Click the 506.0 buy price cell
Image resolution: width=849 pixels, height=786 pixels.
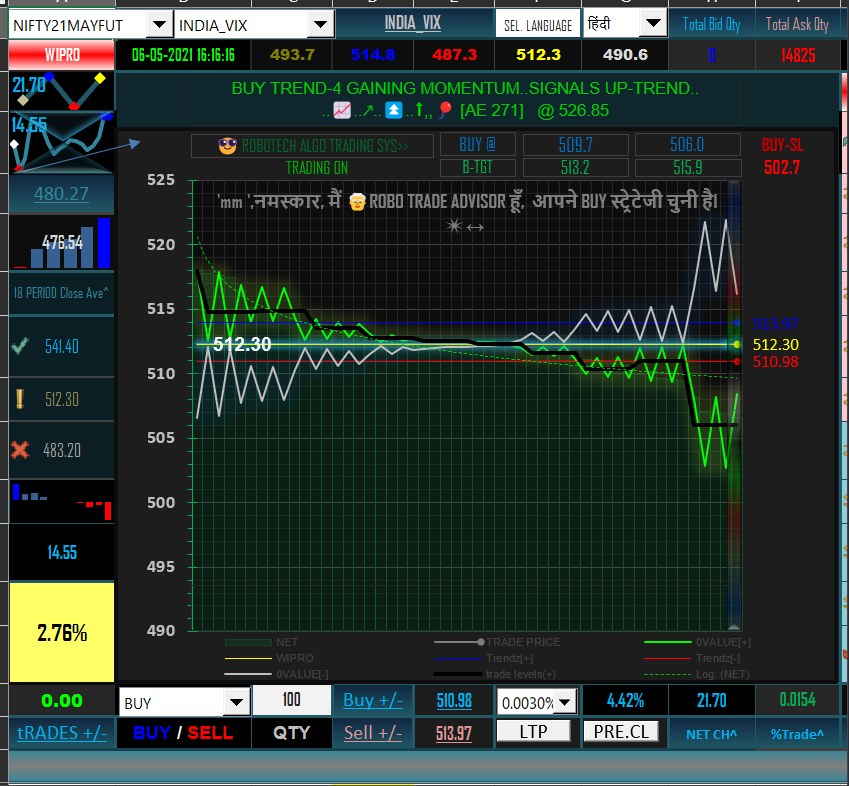[687, 145]
